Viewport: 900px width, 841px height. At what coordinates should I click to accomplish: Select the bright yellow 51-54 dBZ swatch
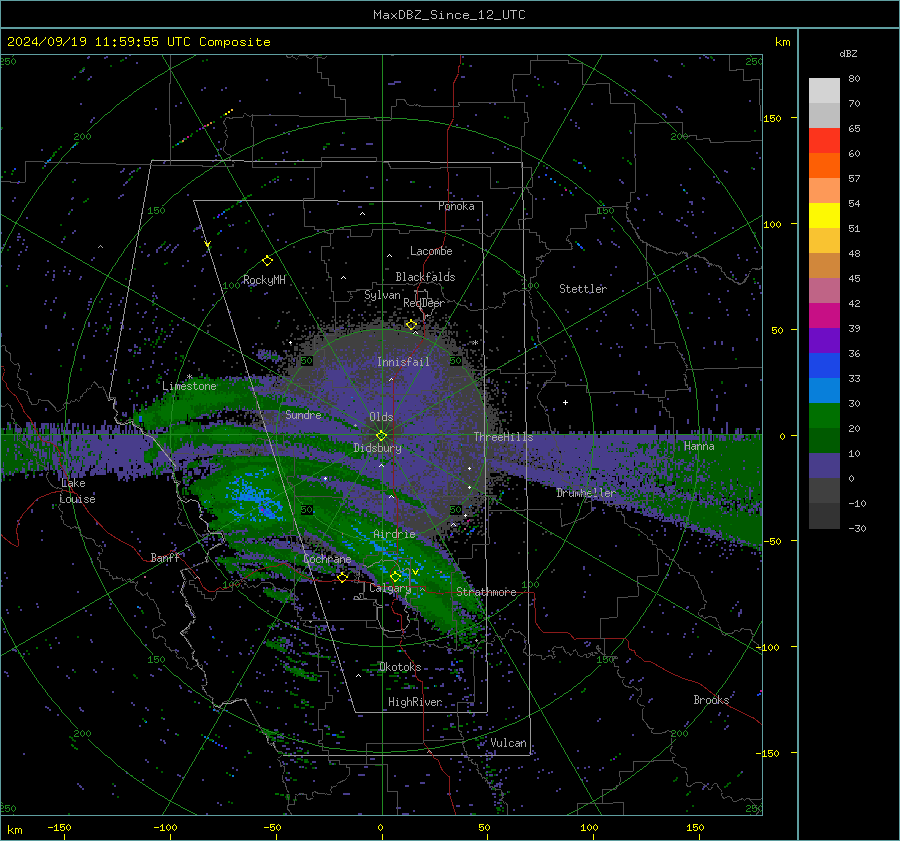pos(824,216)
